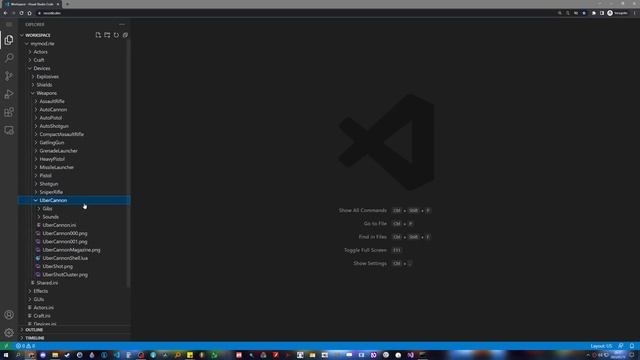
Task: Expand the Shields folder
Action: coord(74,85)
